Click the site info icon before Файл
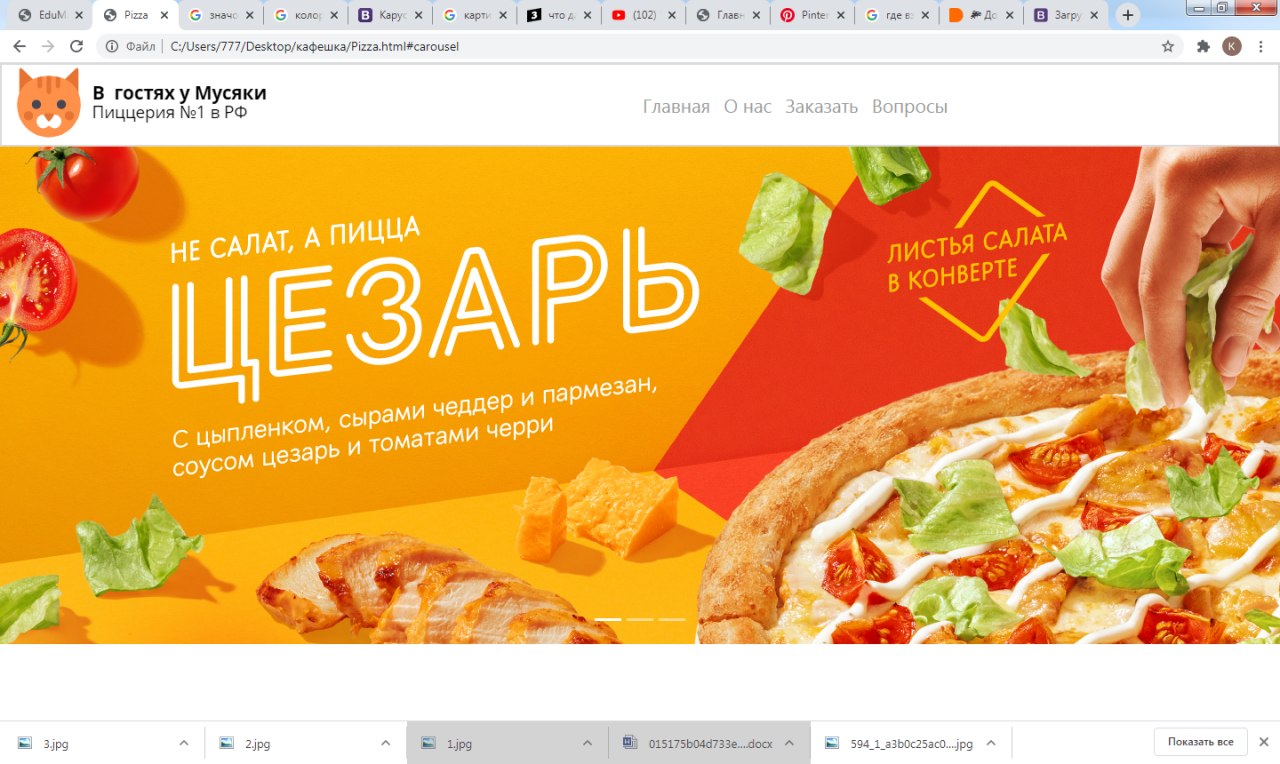This screenshot has height=764, width=1280. [x=112, y=46]
